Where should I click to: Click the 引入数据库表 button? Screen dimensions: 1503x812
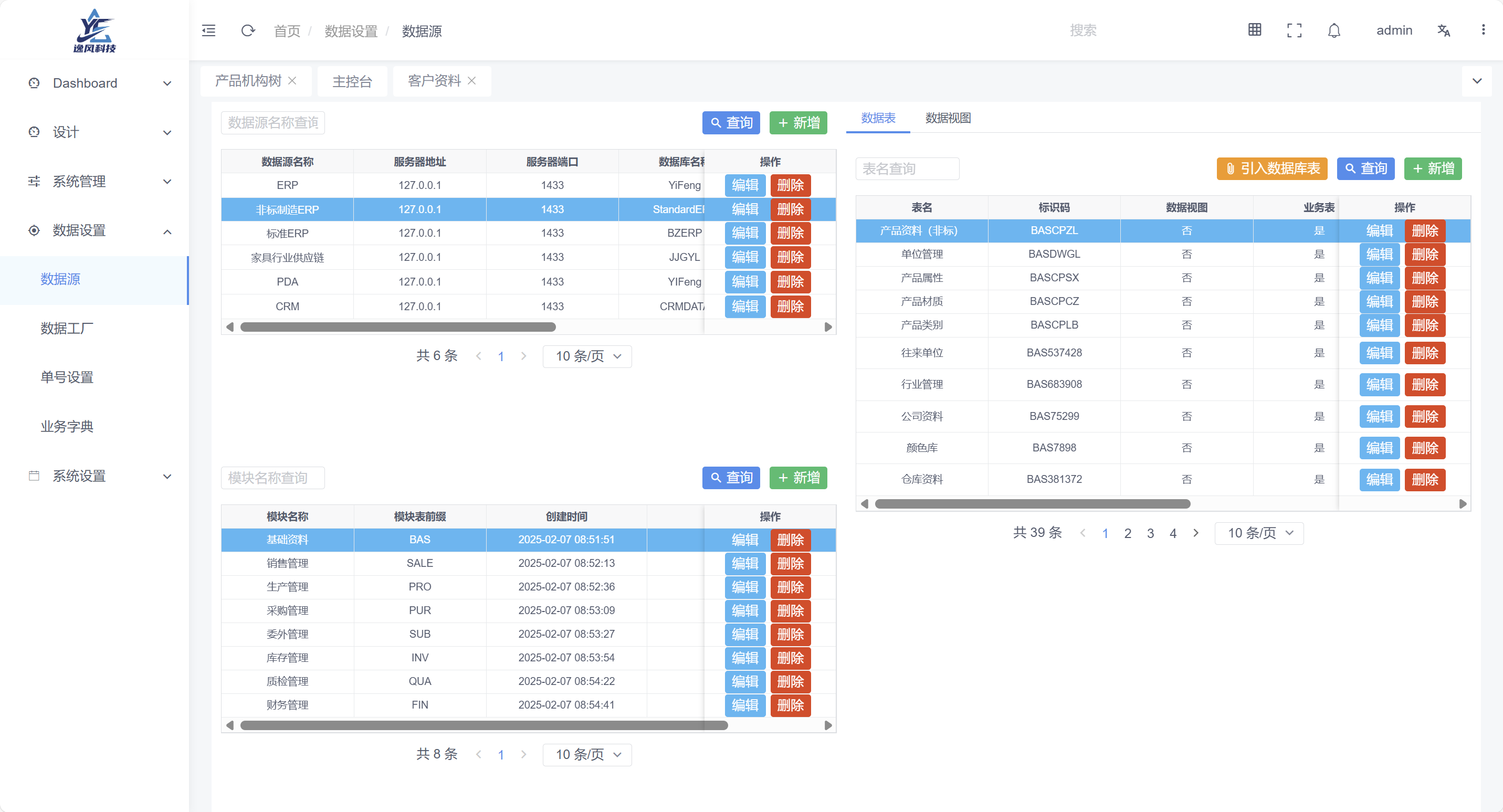coord(1272,168)
